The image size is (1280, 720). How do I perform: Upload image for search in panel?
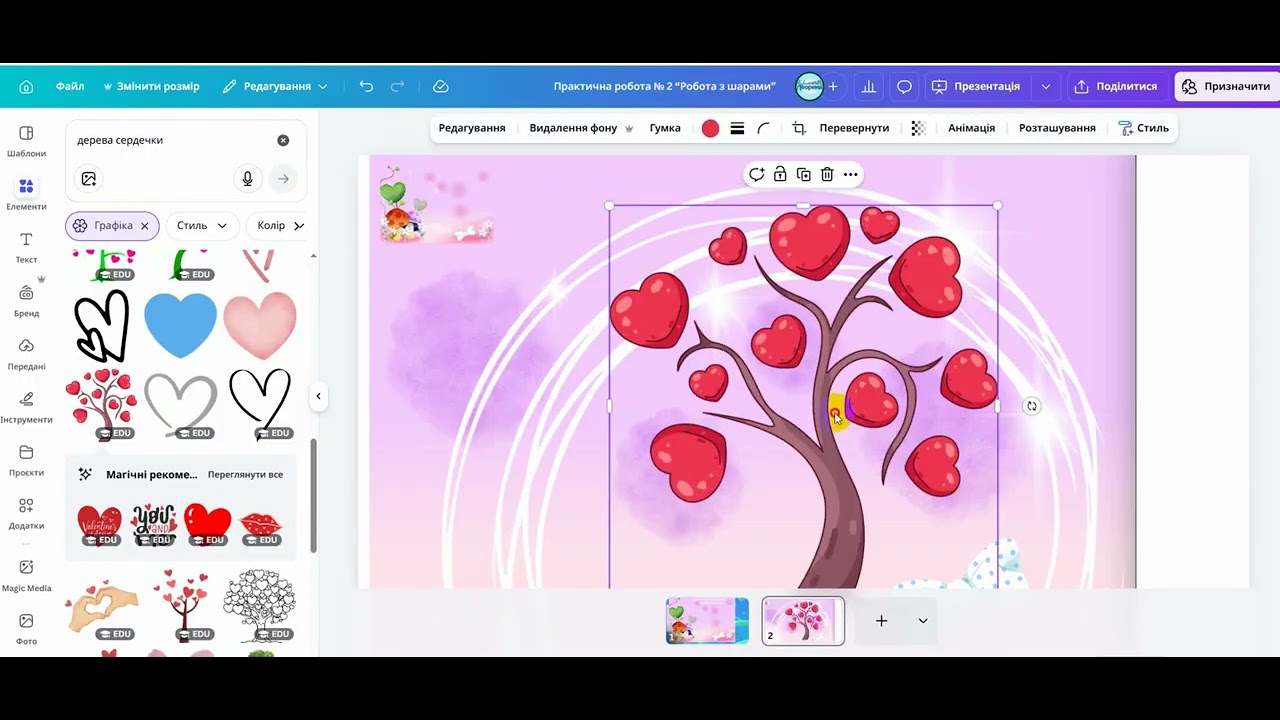pos(89,179)
